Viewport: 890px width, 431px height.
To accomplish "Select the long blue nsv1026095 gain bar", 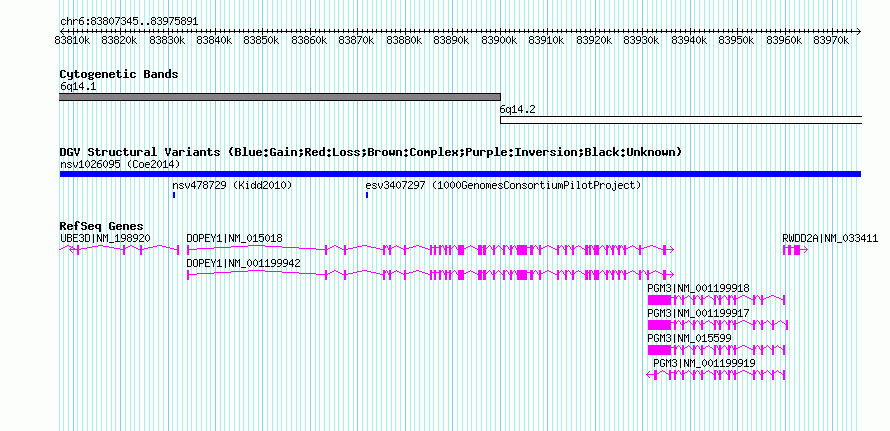I will click(460, 174).
